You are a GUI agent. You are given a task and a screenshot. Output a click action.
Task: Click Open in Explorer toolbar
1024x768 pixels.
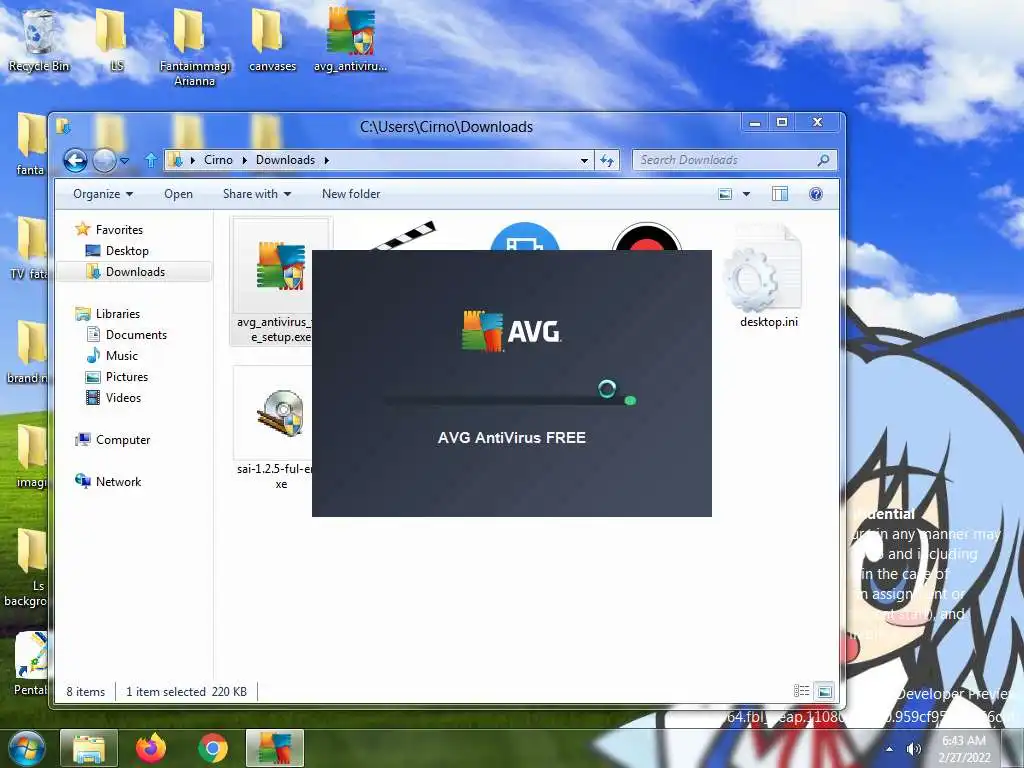[178, 194]
